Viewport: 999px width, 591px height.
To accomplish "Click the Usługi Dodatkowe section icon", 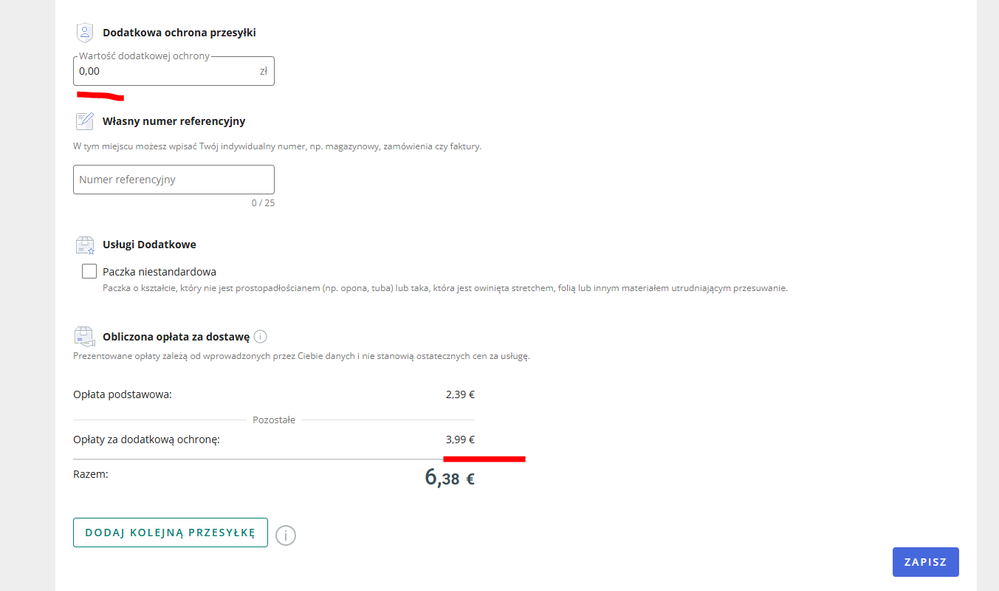I will click(x=85, y=245).
